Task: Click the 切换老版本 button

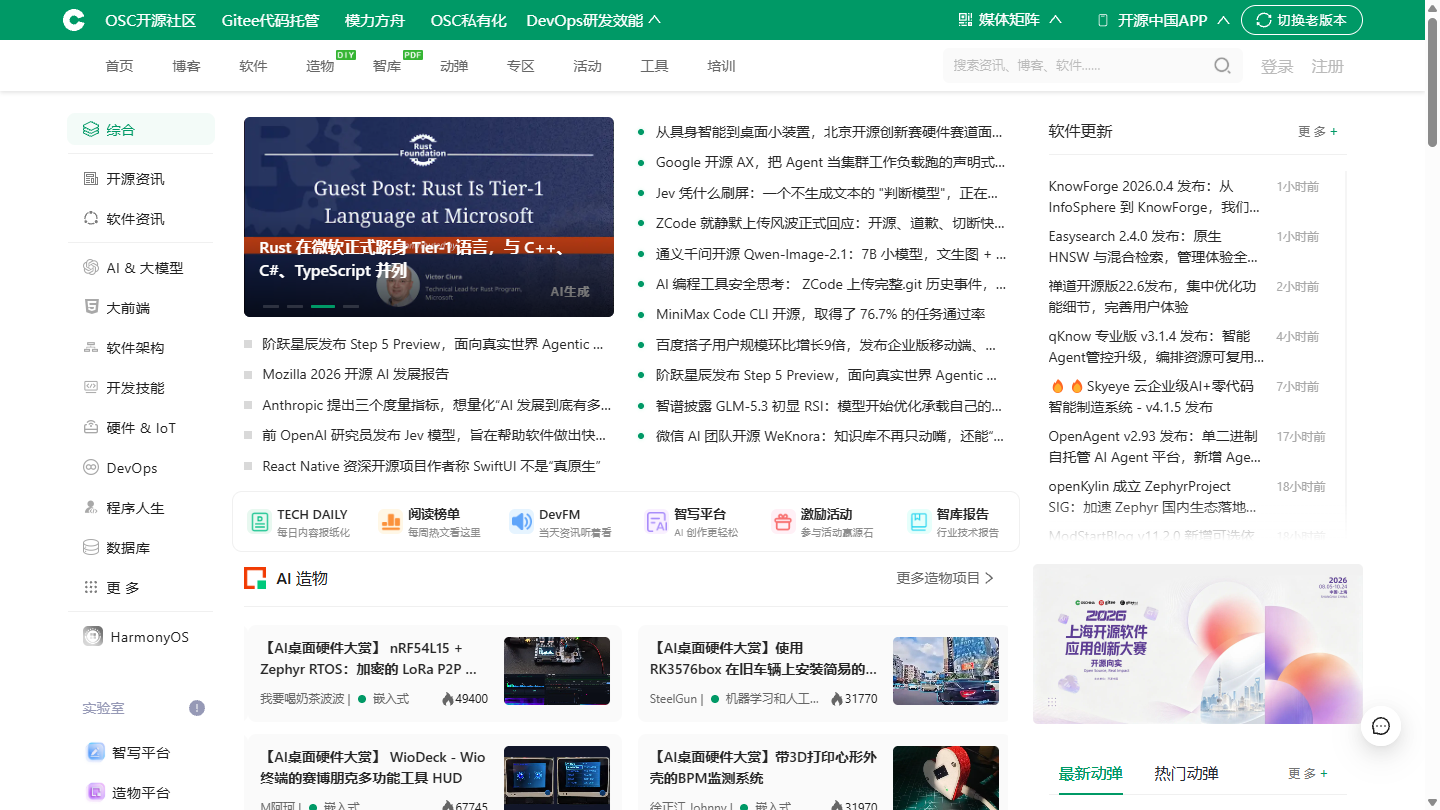Action: click(1302, 20)
